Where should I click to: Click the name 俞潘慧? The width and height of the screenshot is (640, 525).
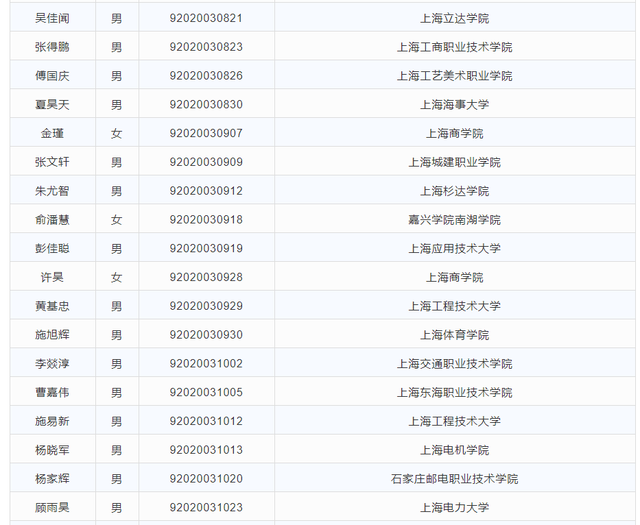(x=52, y=220)
